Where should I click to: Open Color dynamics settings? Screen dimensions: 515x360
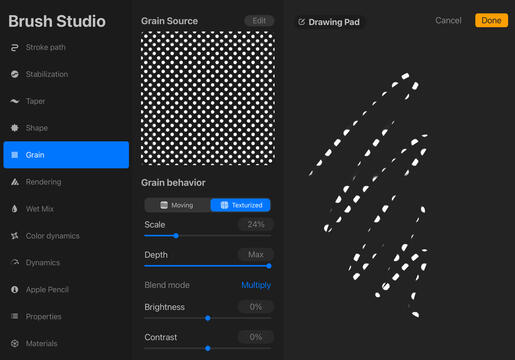tap(66, 236)
